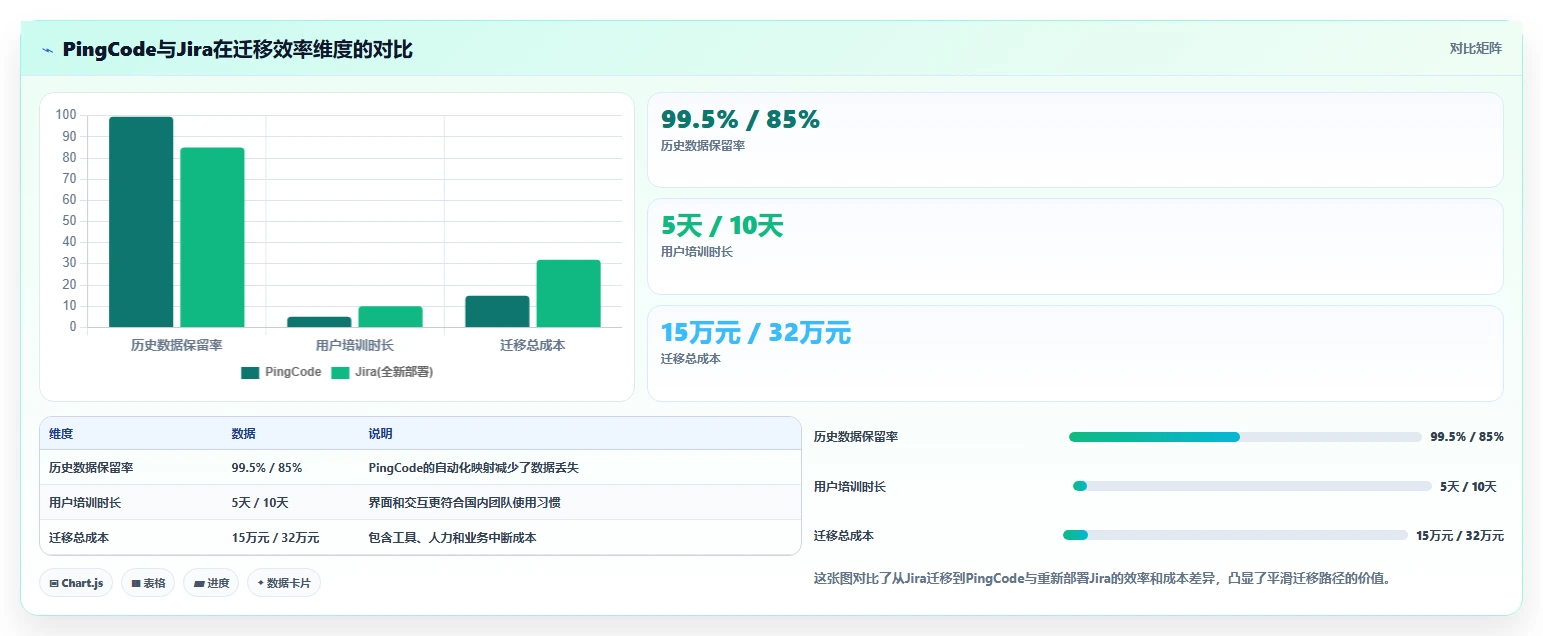Click the 用户培训时长 progress bar
Image resolution: width=1543 pixels, height=636 pixels.
pos(1252,486)
